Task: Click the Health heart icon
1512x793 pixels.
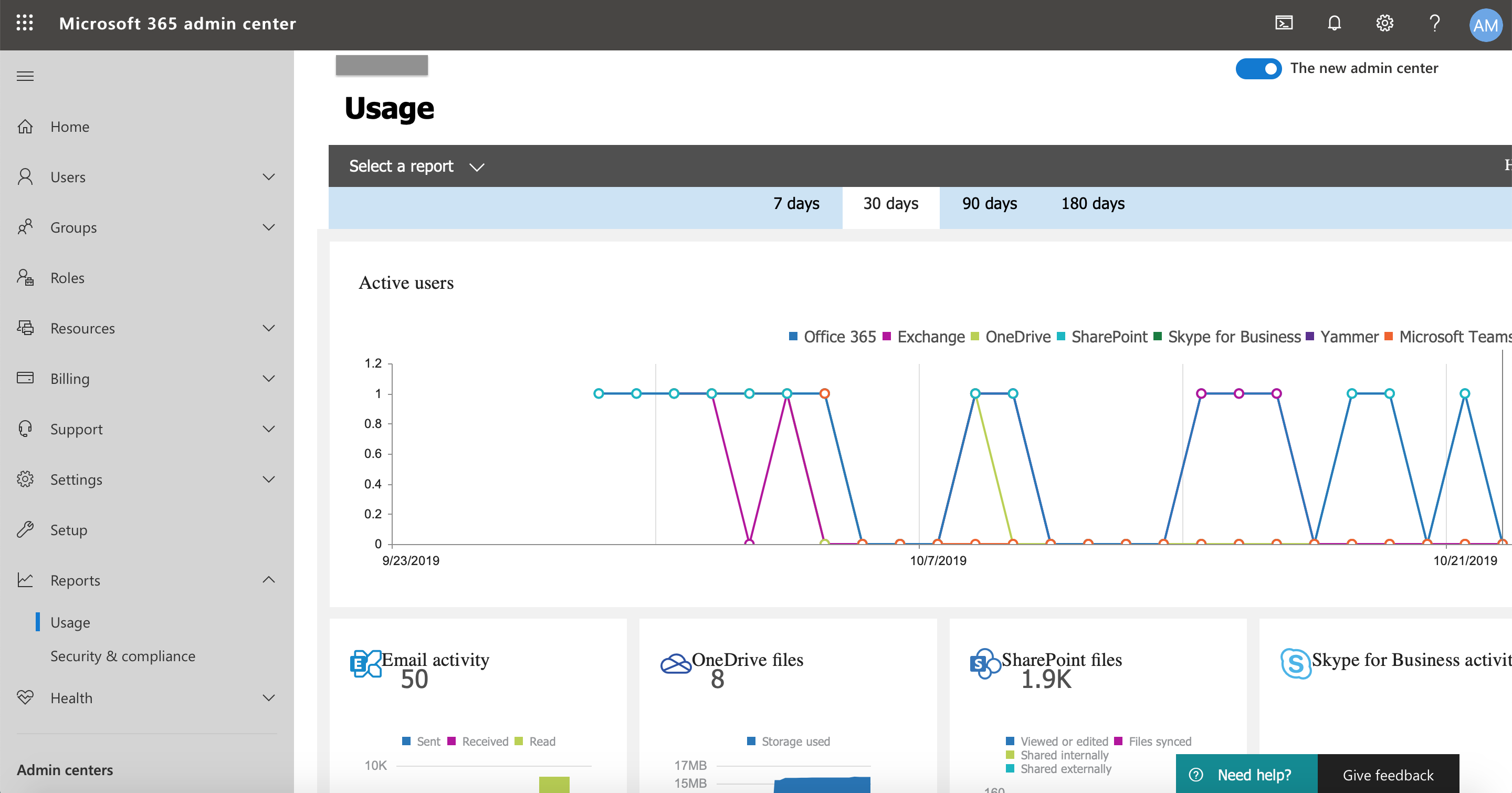Action: point(25,697)
